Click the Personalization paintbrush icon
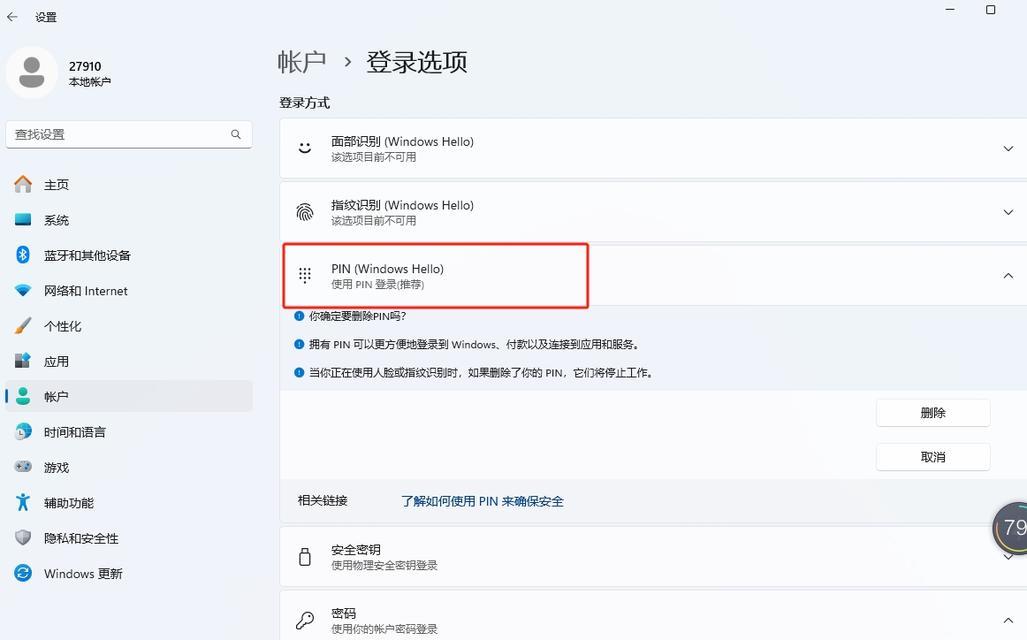Viewport: 1027px width, 640px height. coord(23,326)
